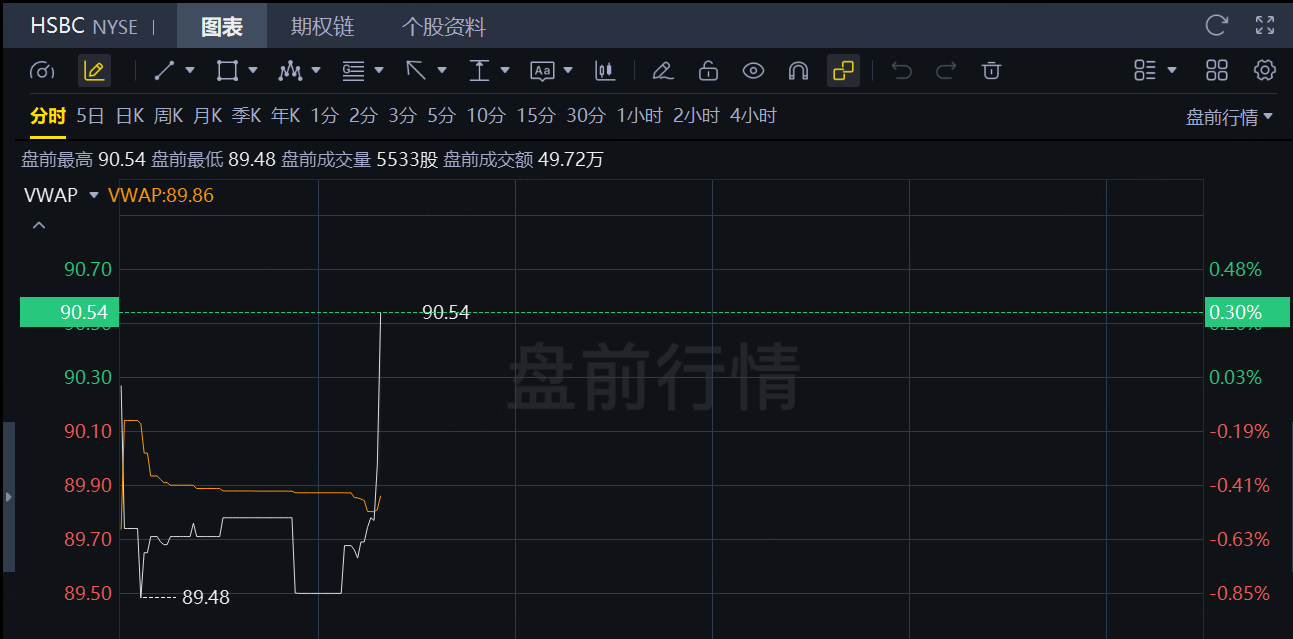Open chart settings gear icon
1293x639 pixels.
click(1265, 70)
